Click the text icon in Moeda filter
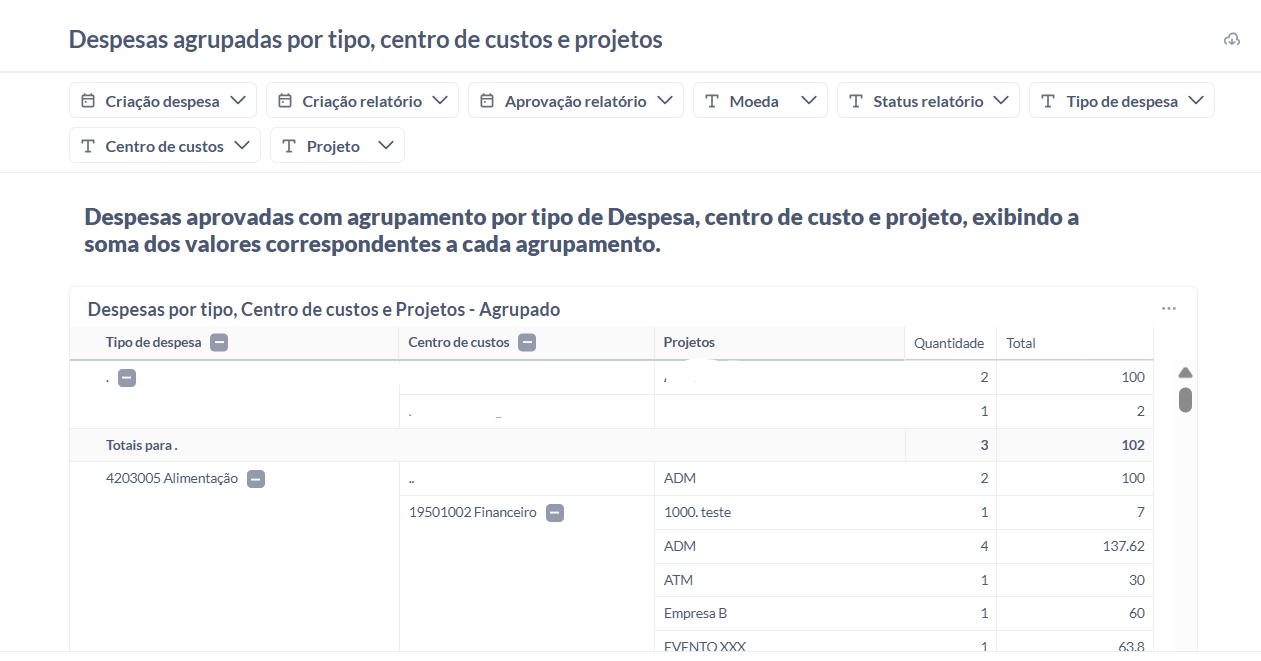 pos(712,101)
